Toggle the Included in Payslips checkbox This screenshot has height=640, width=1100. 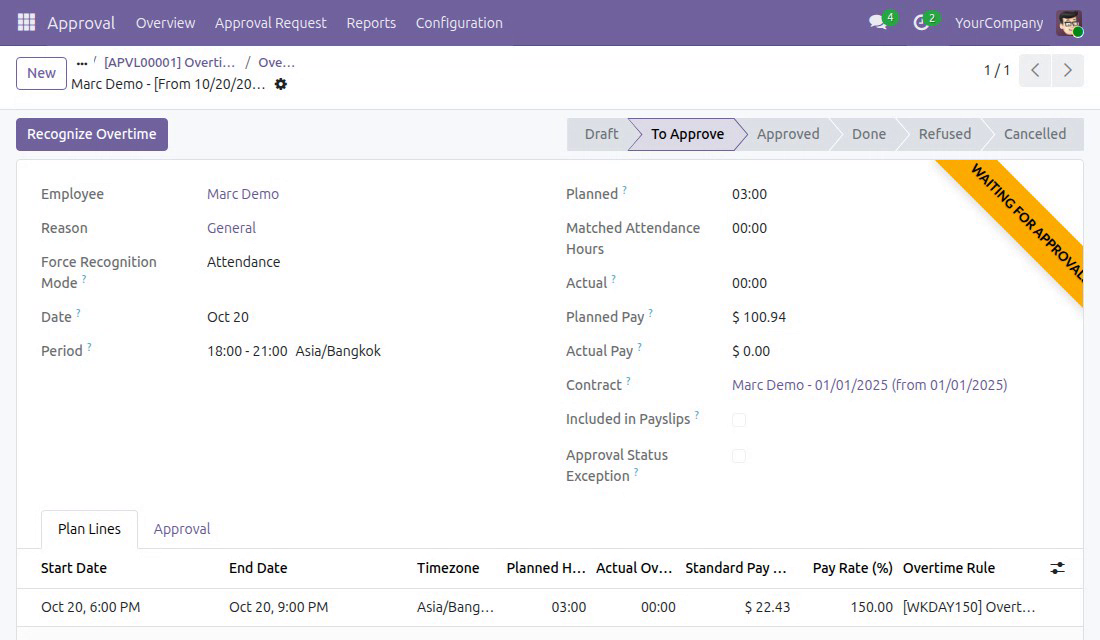click(x=739, y=420)
